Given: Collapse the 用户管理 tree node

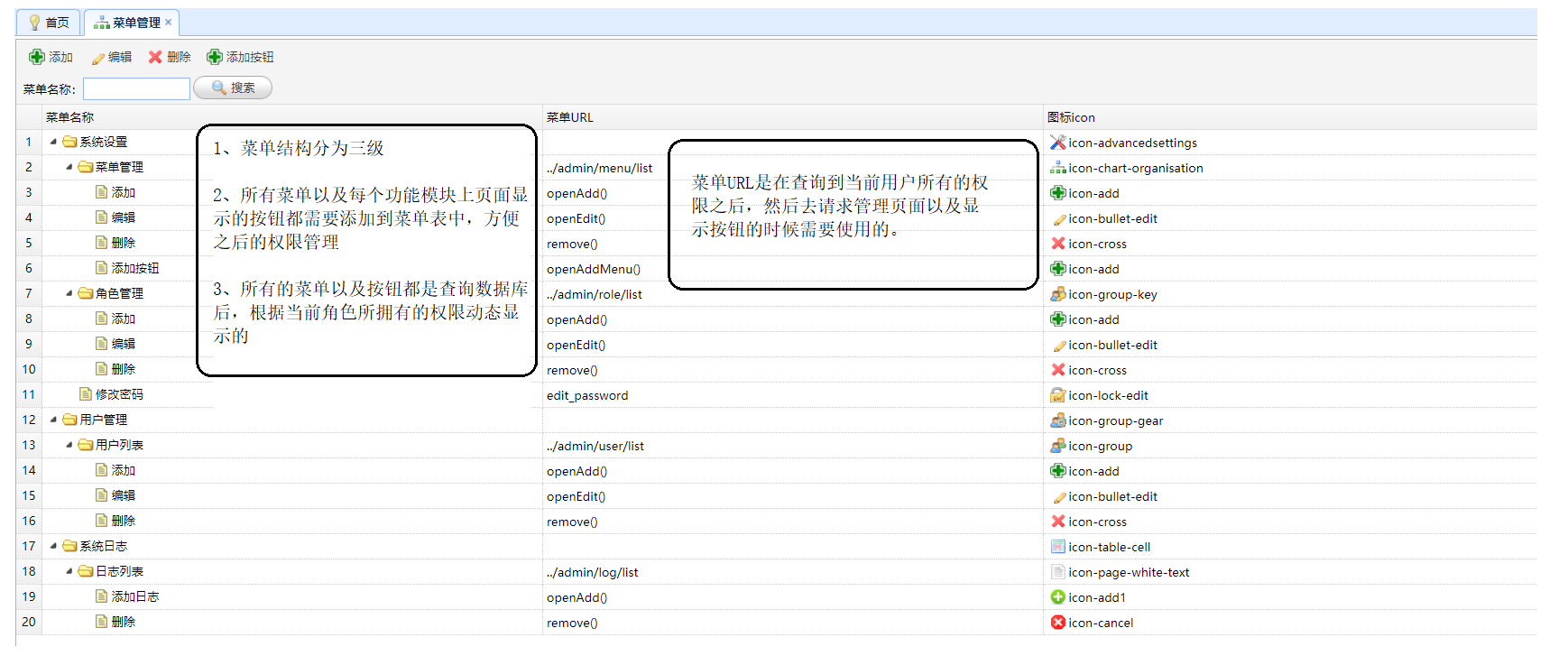Looking at the screenshot, I should pyautogui.click(x=53, y=420).
